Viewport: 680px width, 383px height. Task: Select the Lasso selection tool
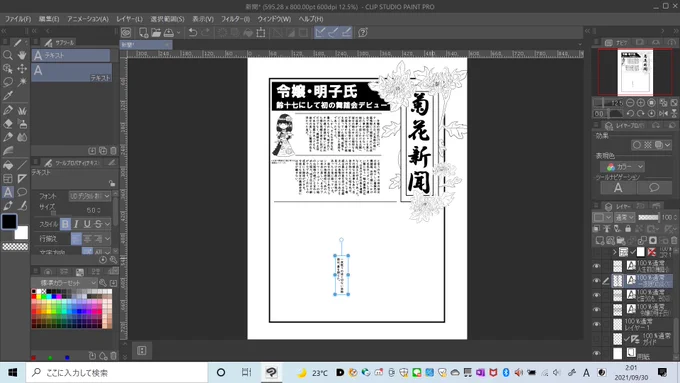(x=7, y=82)
